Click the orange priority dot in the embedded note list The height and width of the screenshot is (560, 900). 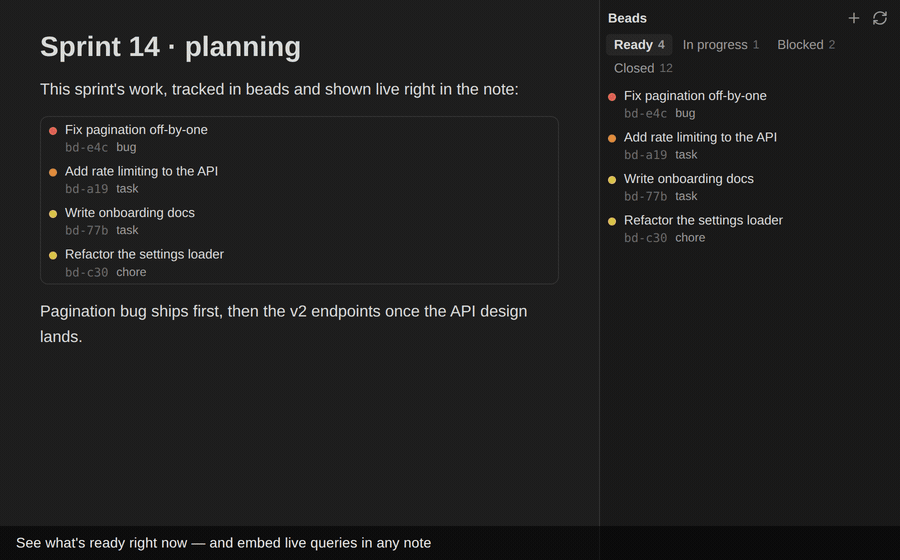click(53, 172)
